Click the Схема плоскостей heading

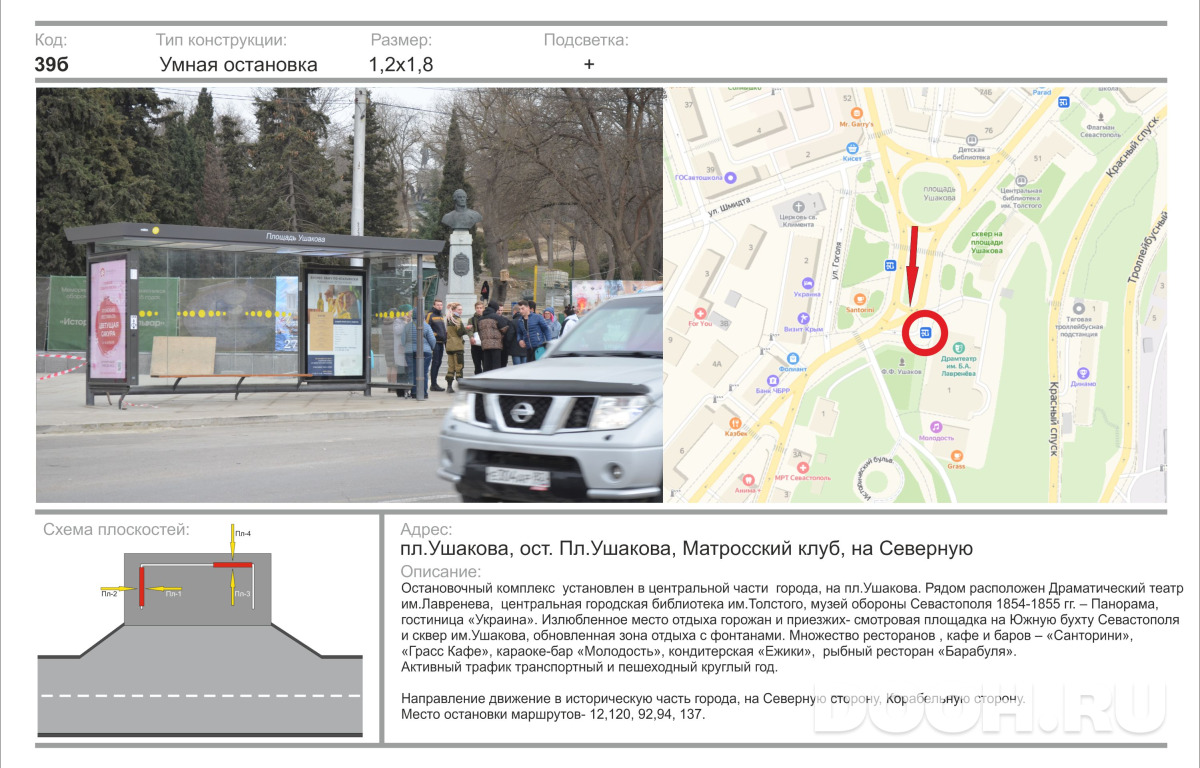pos(116,529)
